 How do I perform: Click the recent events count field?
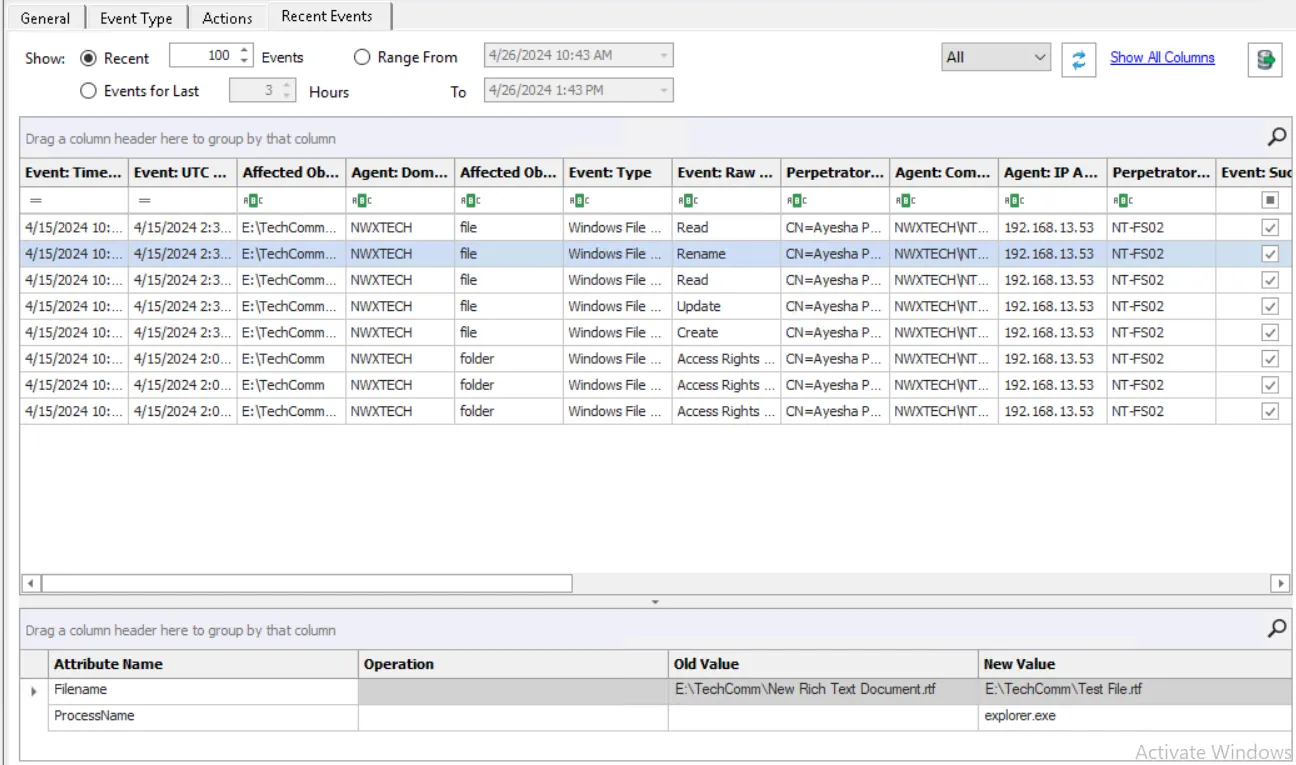[204, 56]
